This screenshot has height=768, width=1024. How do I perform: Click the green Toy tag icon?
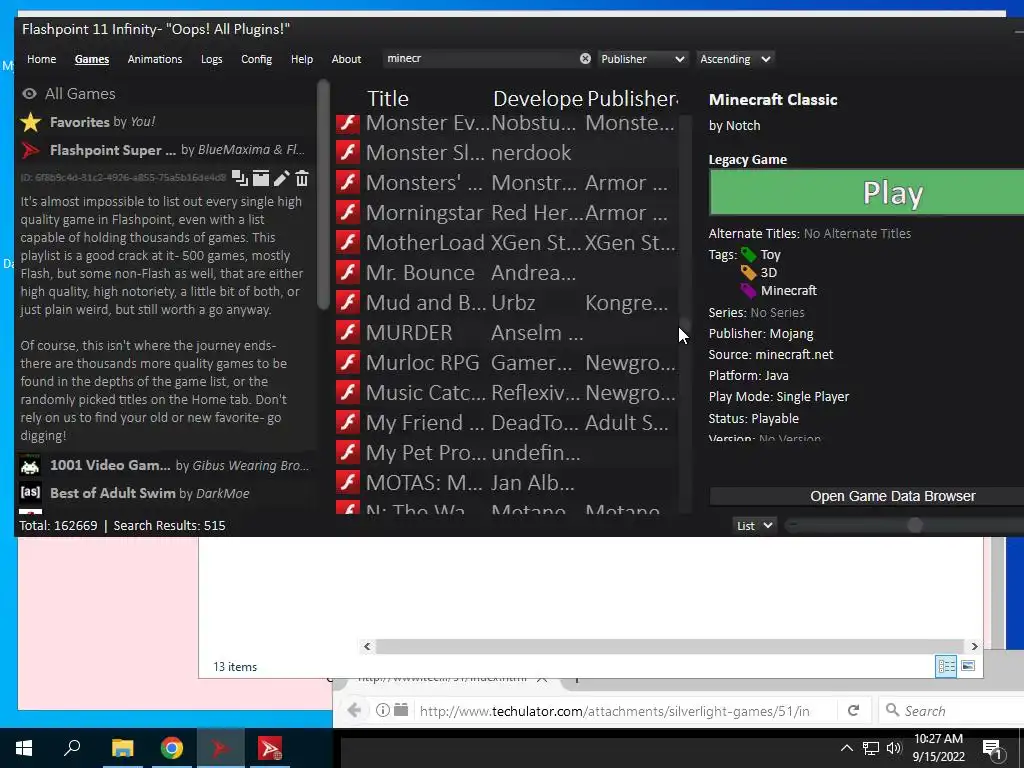pyautogui.click(x=748, y=255)
